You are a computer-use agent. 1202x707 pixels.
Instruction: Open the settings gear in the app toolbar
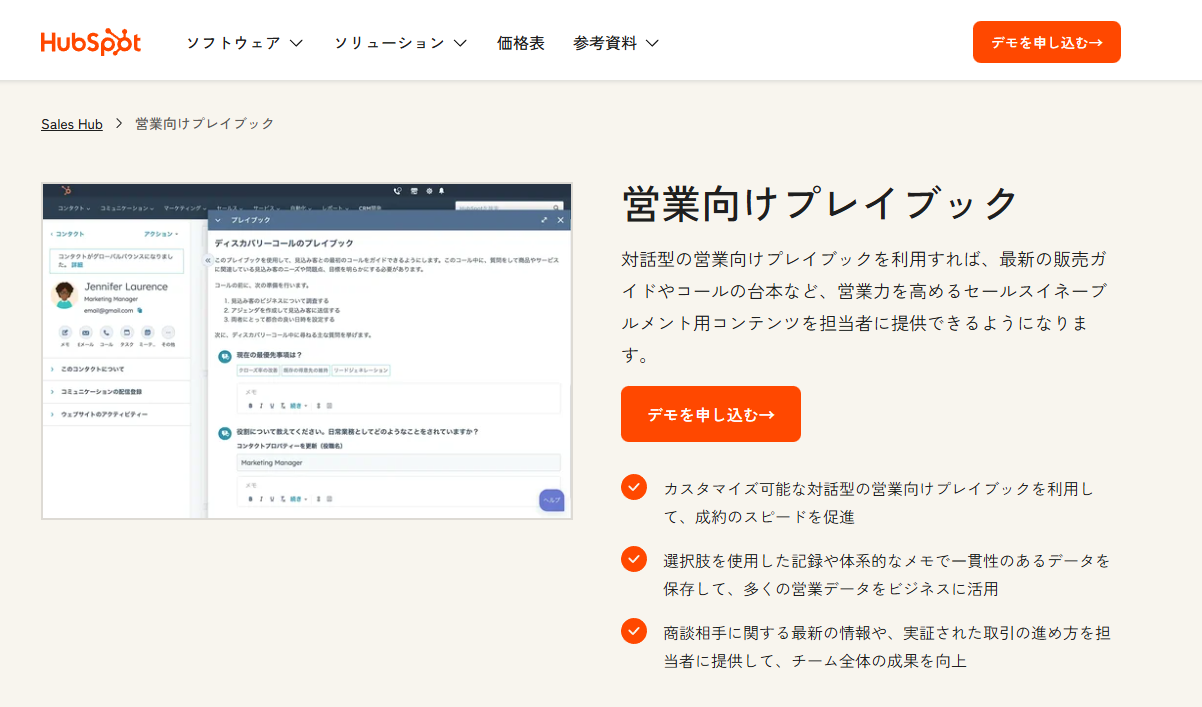(428, 190)
